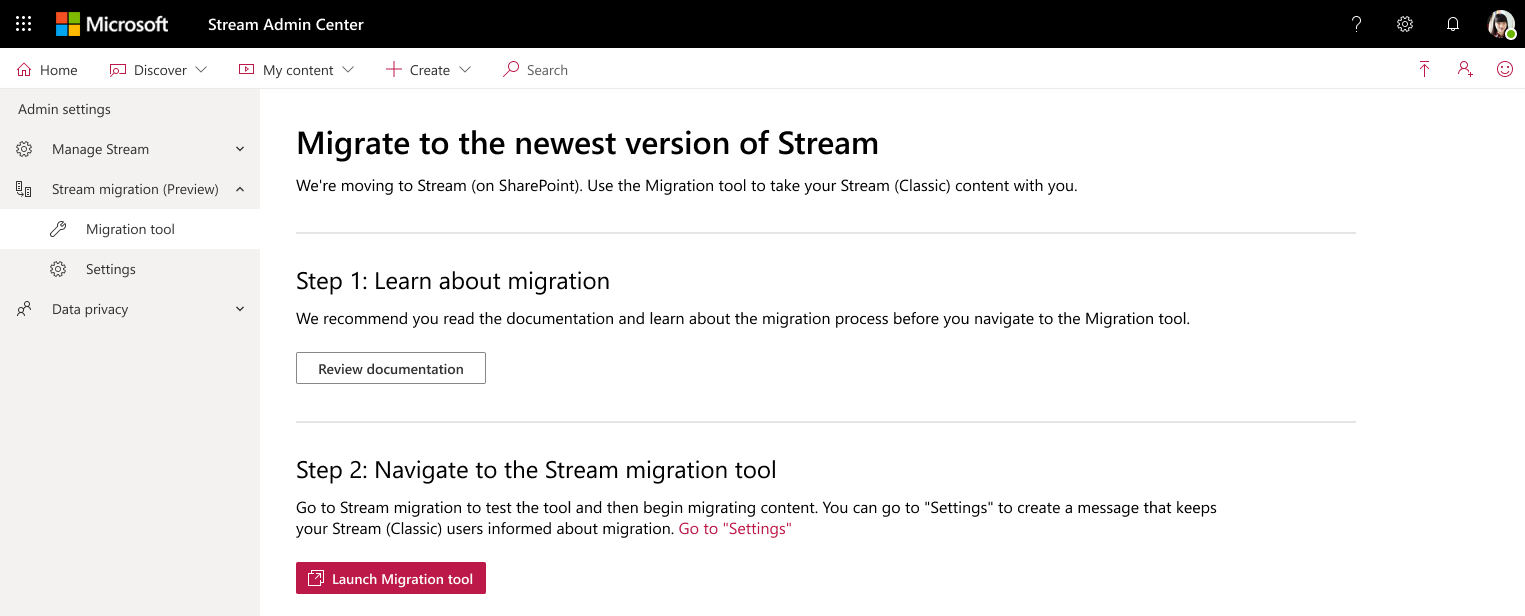
Task: Click the upload arrow icon
Action: tap(1424, 70)
